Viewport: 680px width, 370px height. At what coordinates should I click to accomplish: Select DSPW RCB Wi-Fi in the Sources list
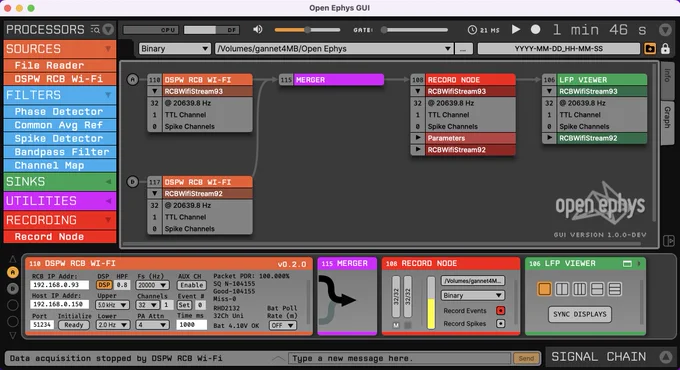[60, 79]
